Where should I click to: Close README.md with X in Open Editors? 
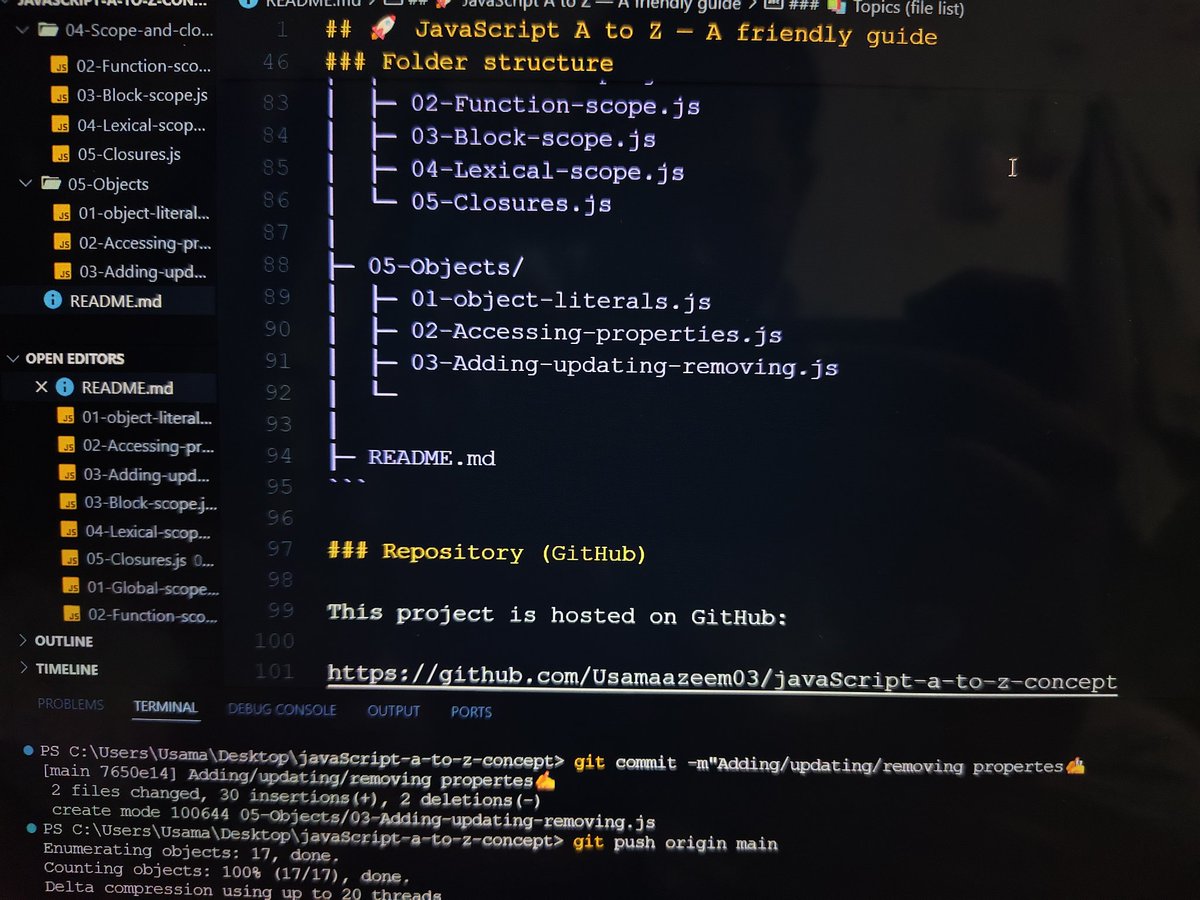click(x=41, y=387)
